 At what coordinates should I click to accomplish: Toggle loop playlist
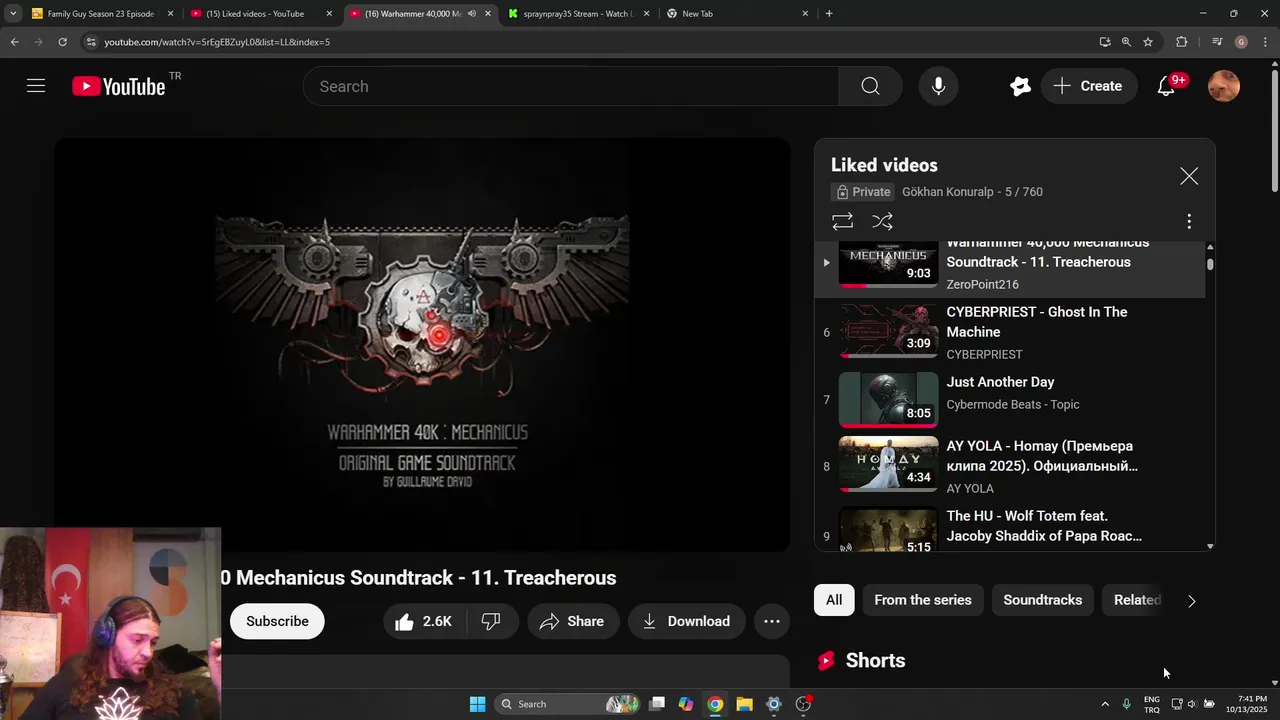click(843, 221)
